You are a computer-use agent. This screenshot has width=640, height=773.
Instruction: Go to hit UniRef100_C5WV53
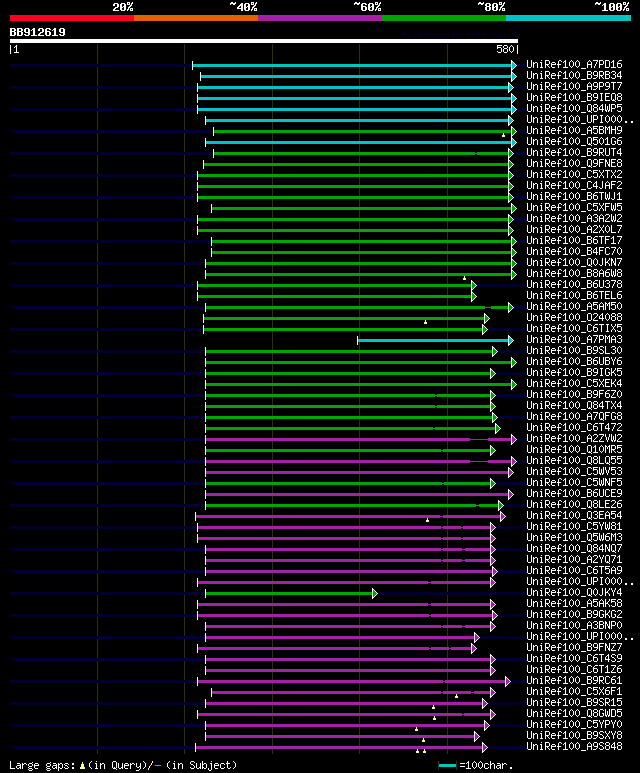point(574,471)
